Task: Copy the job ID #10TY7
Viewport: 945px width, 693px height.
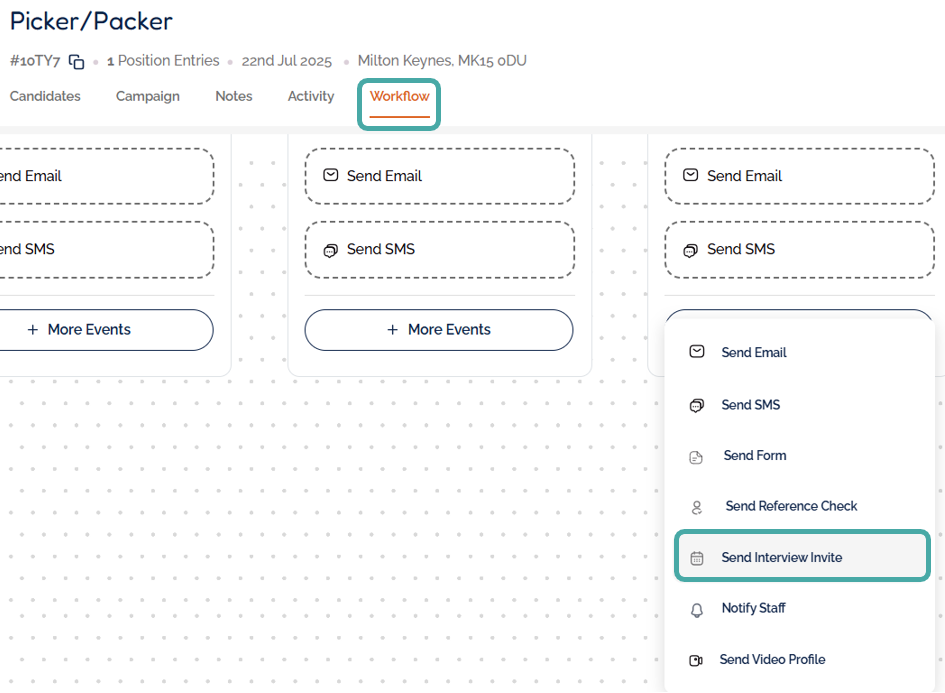Action: click(x=77, y=62)
